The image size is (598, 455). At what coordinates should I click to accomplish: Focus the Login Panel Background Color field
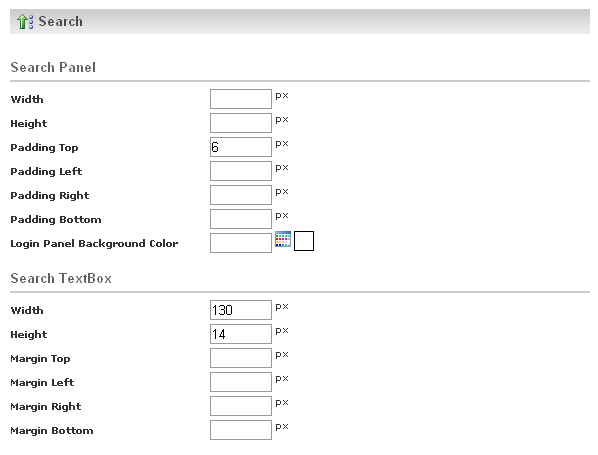(x=241, y=243)
